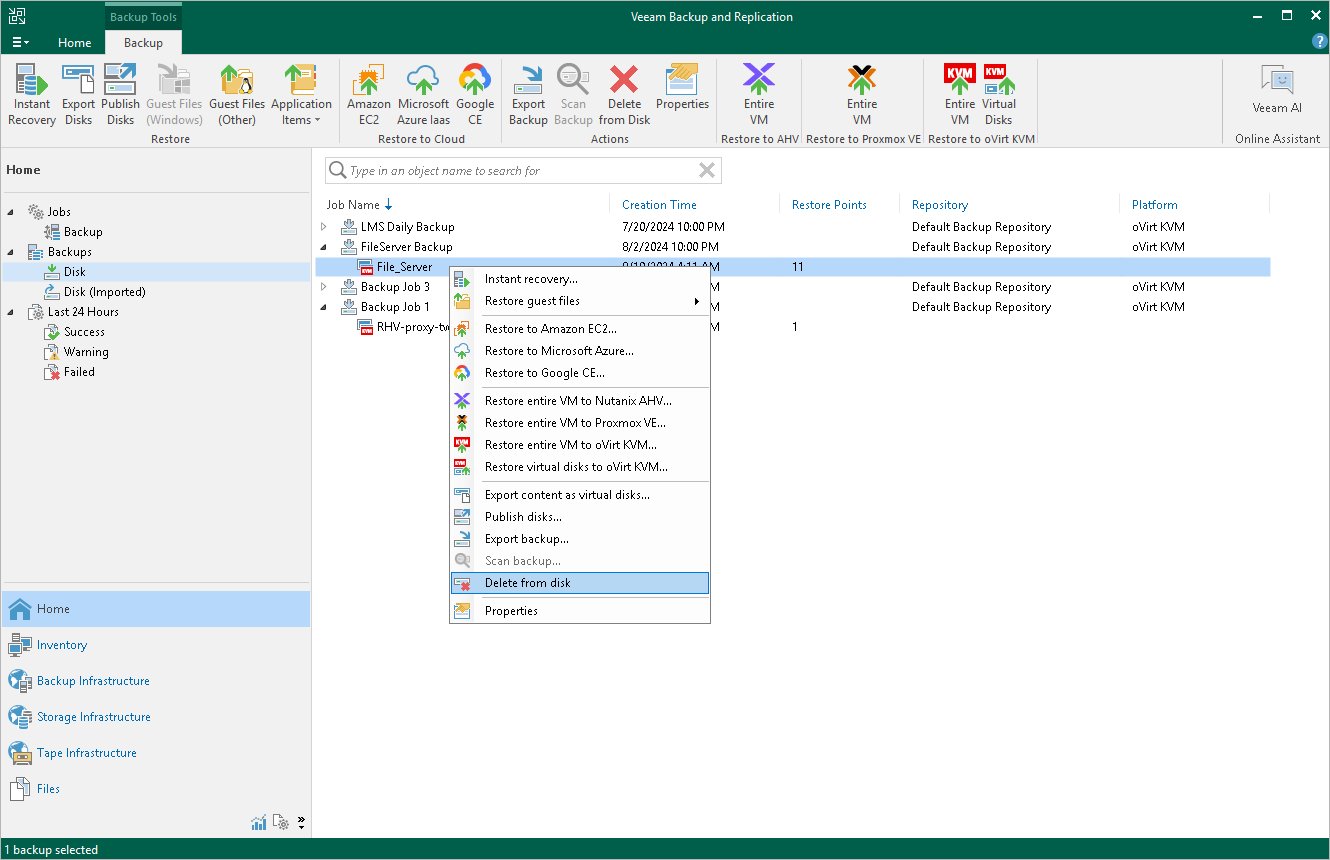Select Home view in bottom navigation pane
Viewport: 1330px width, 860px height.
pos(156,609)
